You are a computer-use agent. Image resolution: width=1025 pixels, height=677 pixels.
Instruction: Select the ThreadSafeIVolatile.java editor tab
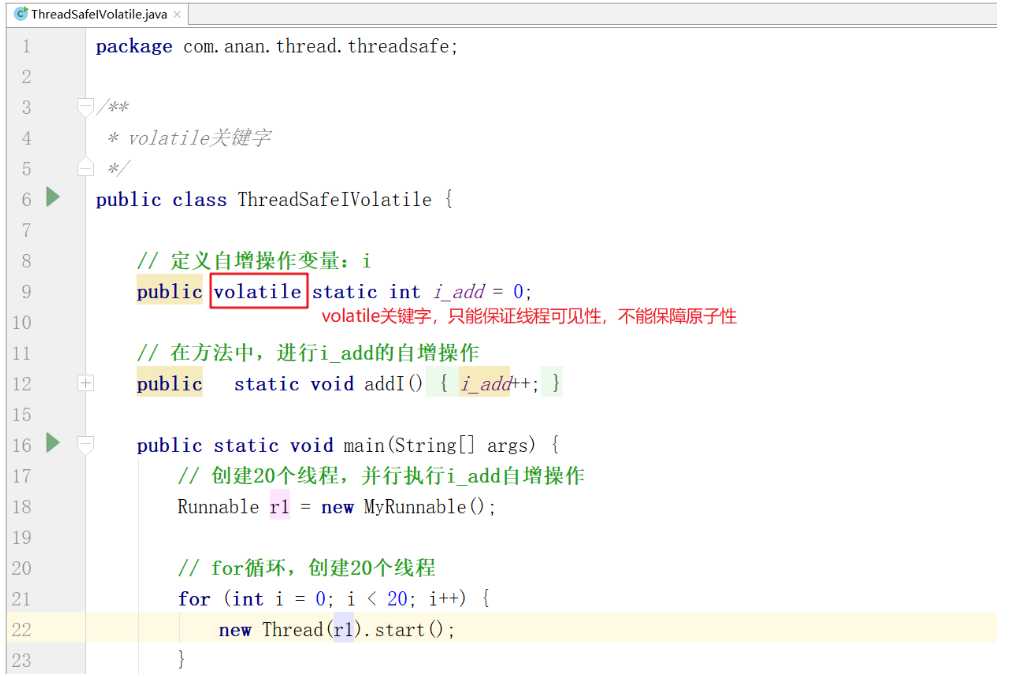(x=98, y=14)
